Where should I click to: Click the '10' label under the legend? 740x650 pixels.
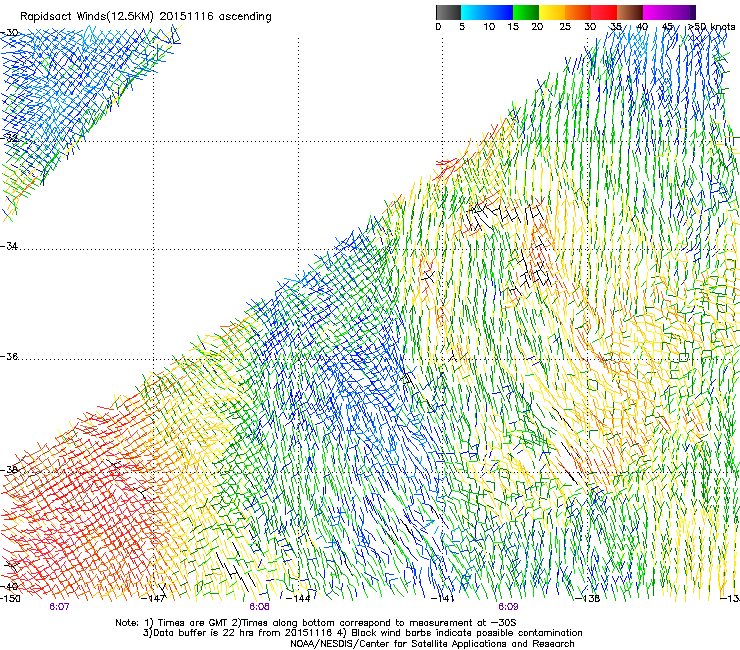click(489, 27)
